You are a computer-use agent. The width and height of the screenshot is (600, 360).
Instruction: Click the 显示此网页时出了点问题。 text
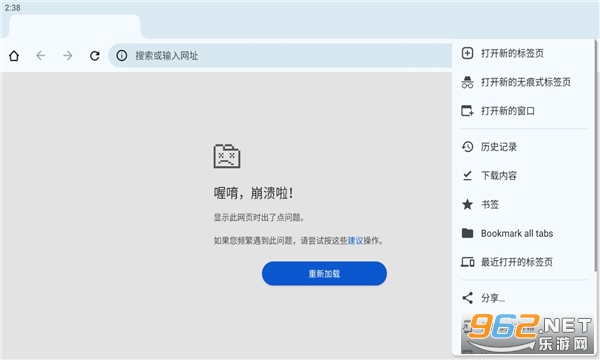[259, 218]
